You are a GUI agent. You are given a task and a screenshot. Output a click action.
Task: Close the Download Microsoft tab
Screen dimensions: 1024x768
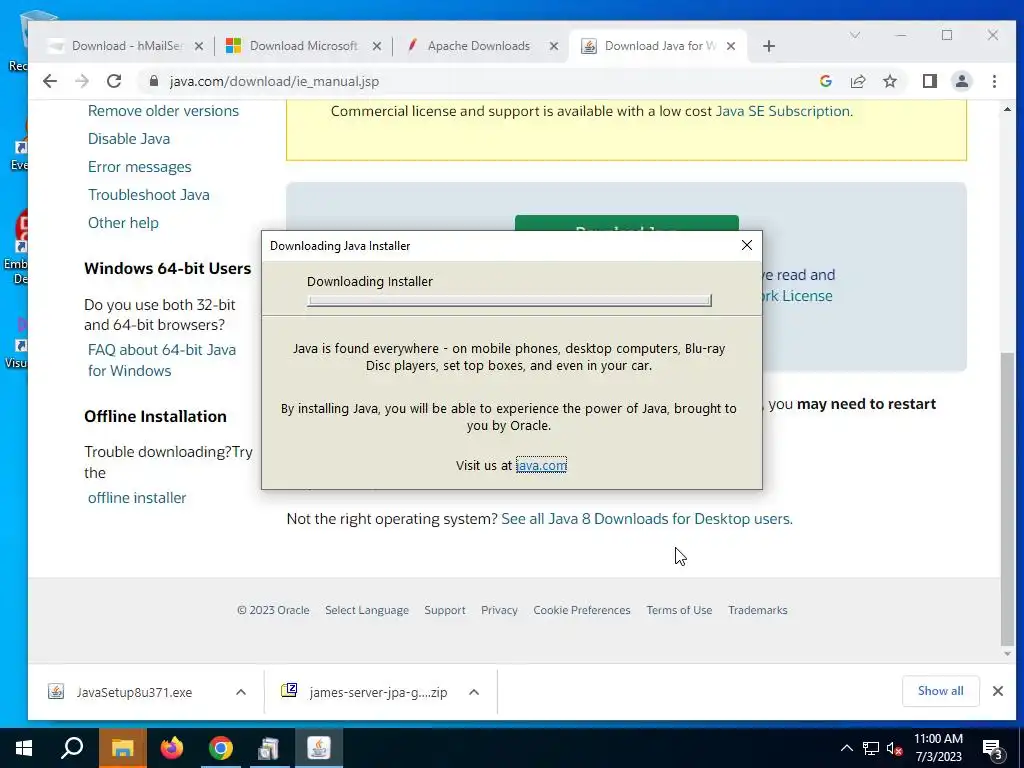[x=377, y=46]
